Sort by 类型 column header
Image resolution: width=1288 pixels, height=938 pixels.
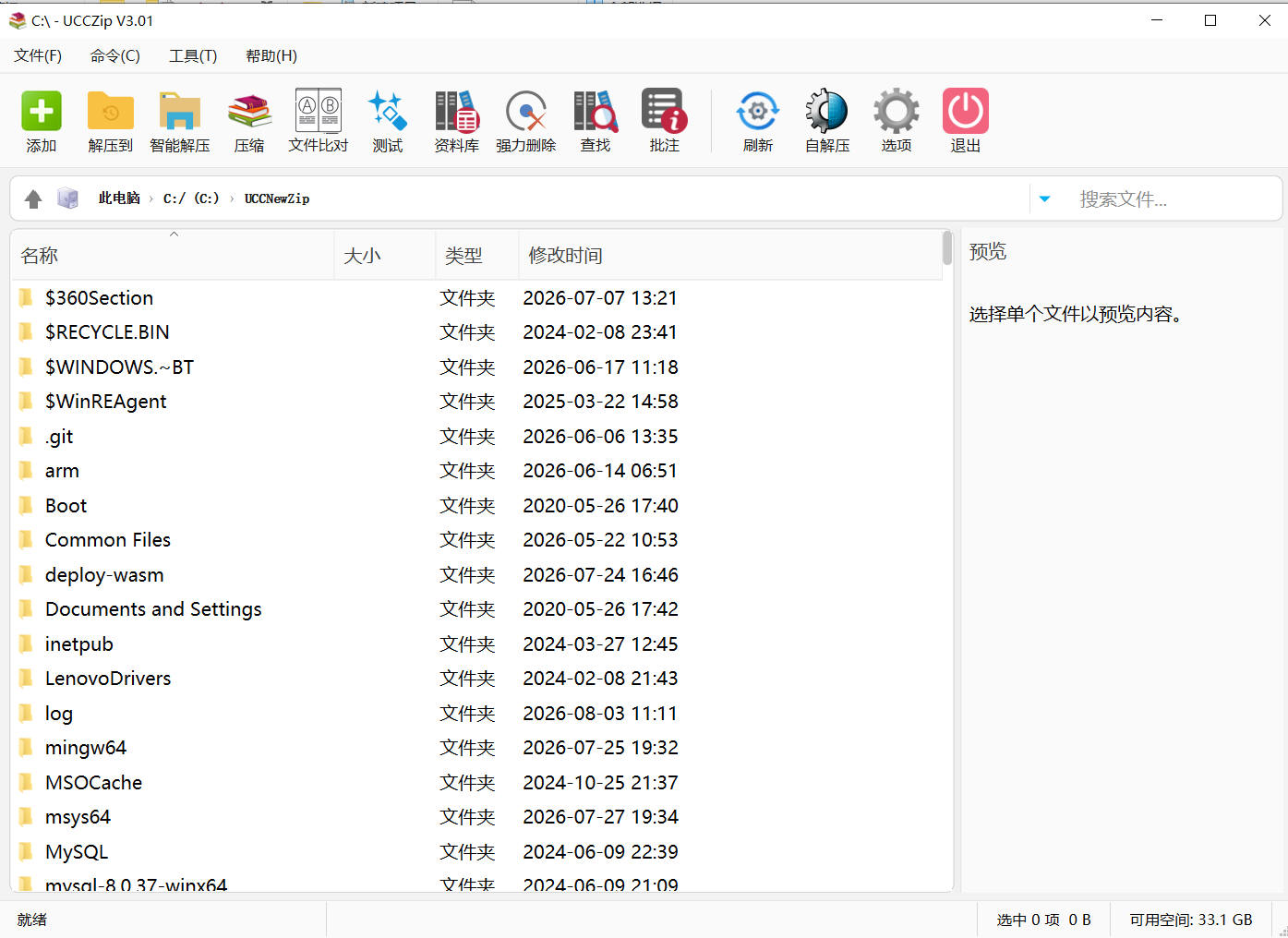pyautogui.click(x=477, y=256)
